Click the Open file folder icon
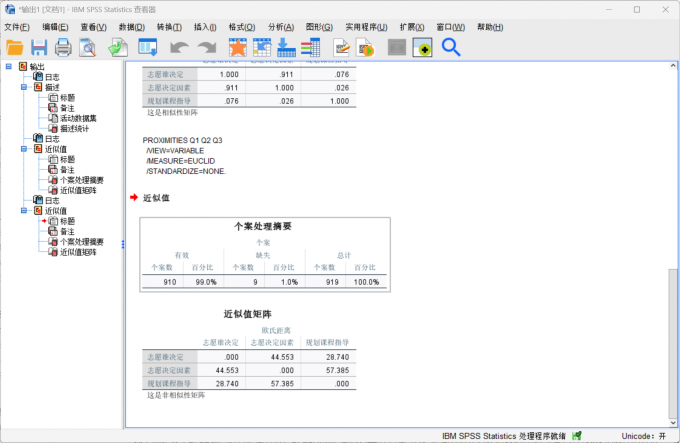This screenshot has width=680, height=443. 15,47
